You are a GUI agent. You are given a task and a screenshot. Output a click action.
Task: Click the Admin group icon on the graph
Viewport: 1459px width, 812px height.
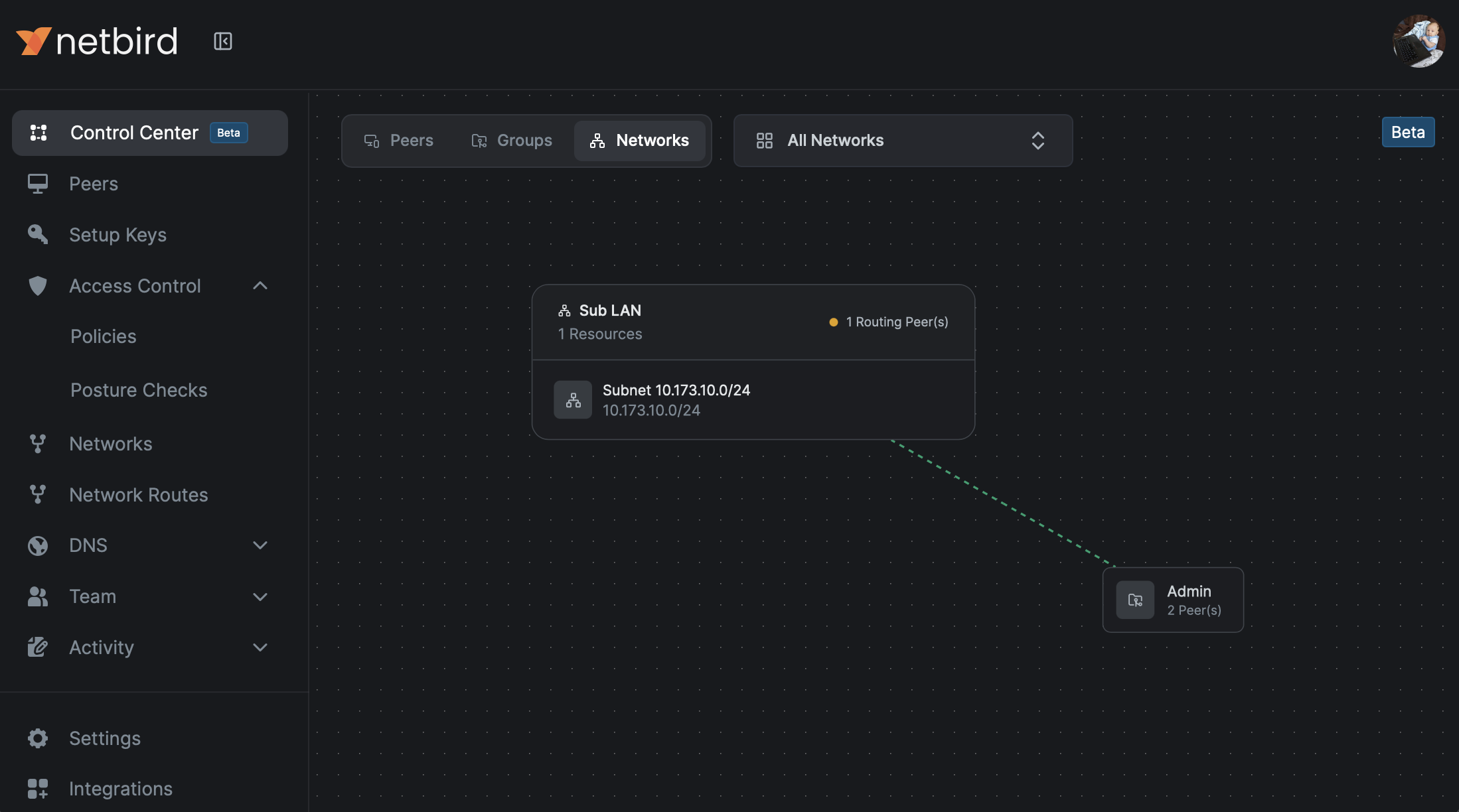coord(1135,600)
